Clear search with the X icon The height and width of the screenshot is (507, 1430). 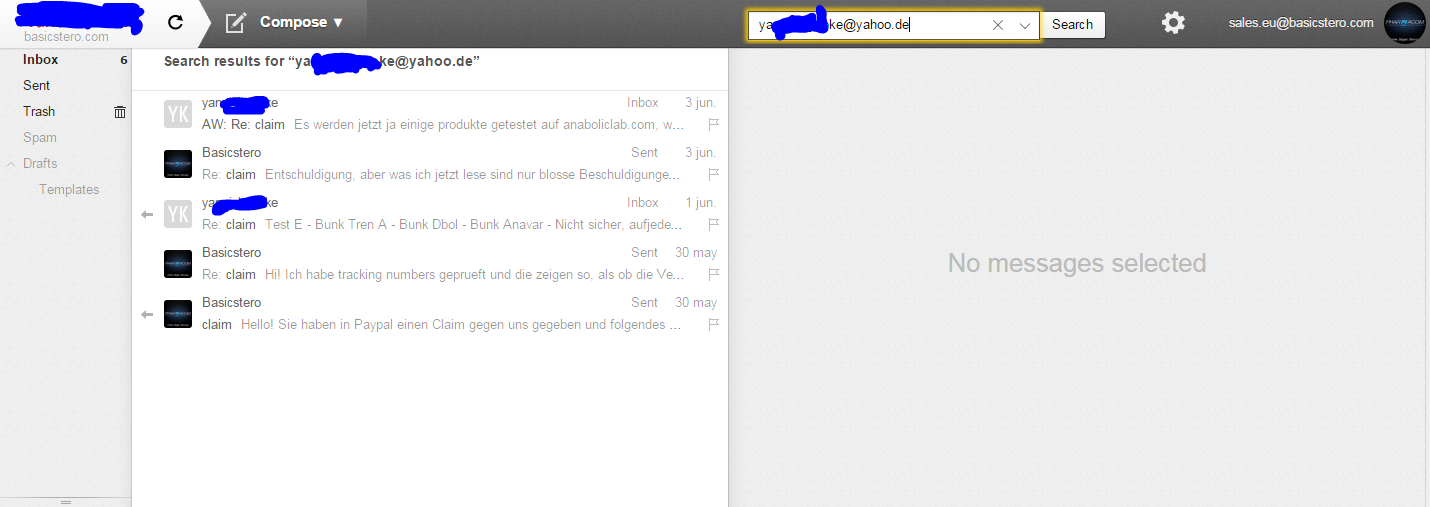pos(997,25)
